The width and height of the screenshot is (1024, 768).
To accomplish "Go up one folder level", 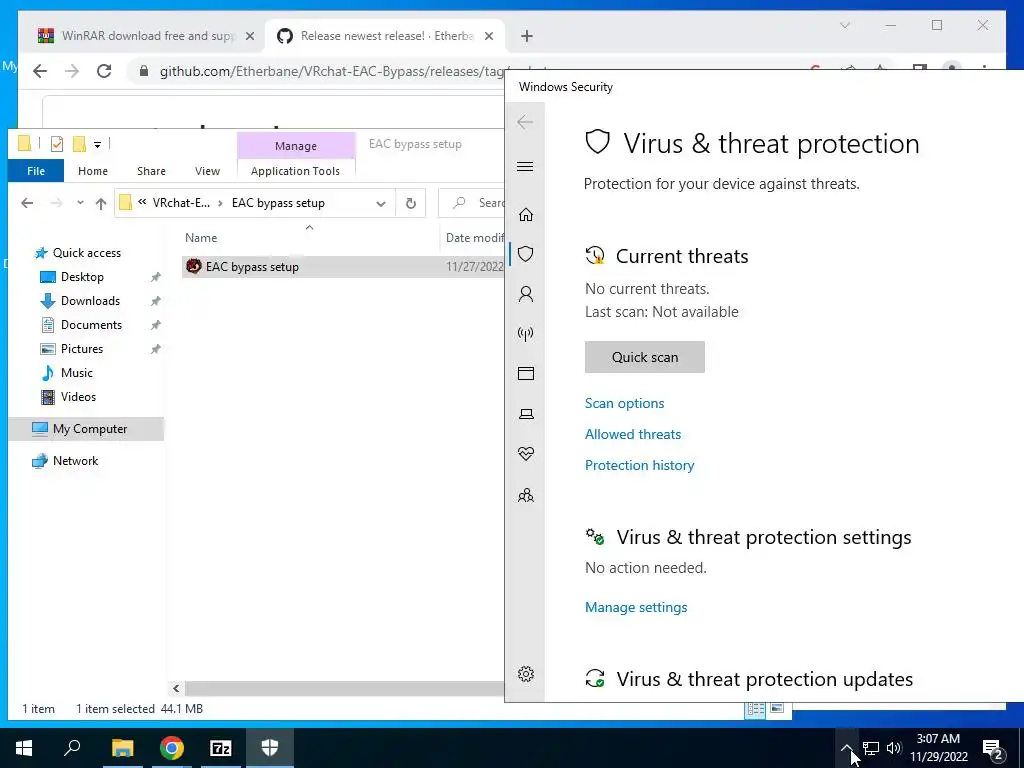I will 101,204.
